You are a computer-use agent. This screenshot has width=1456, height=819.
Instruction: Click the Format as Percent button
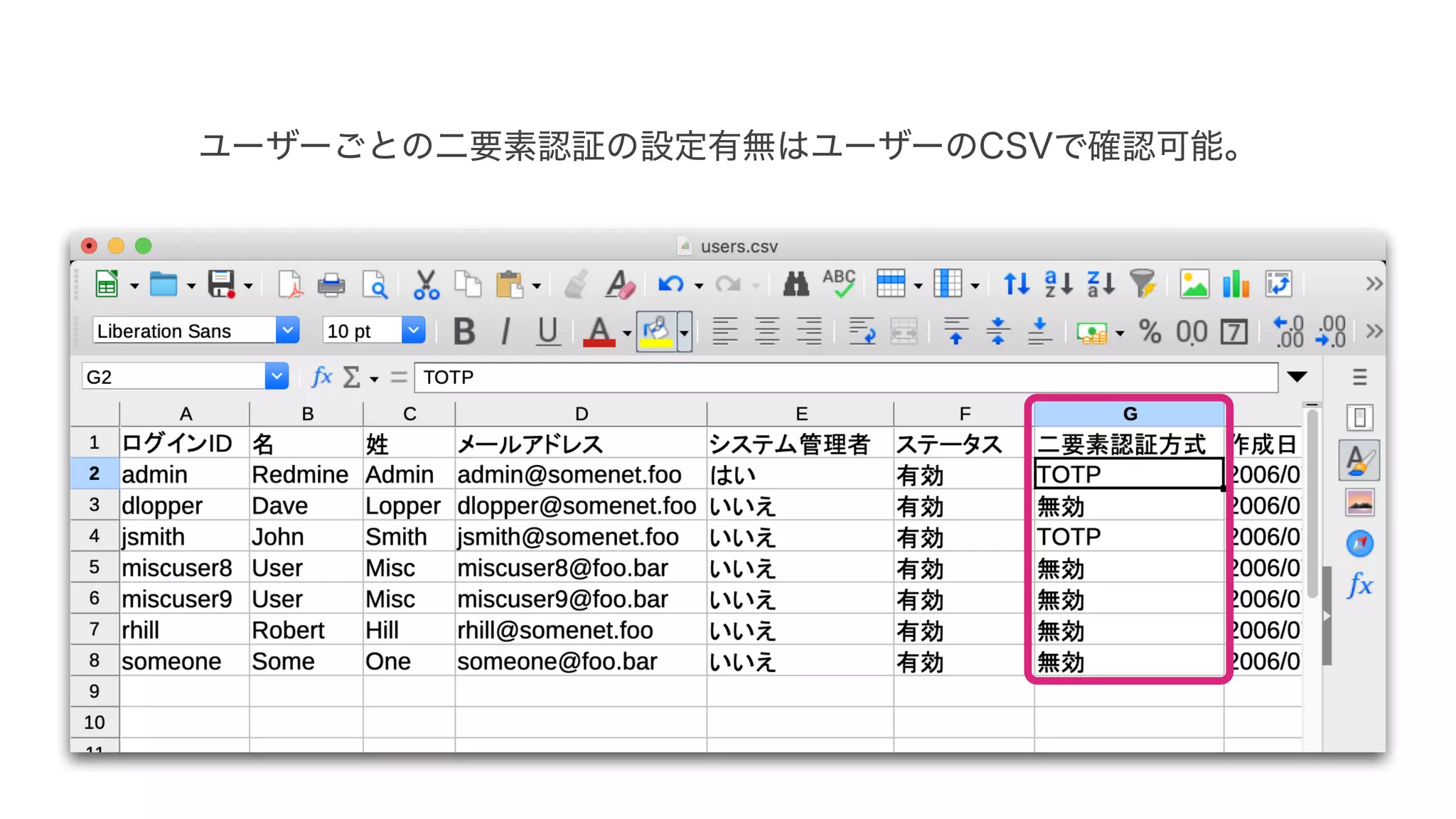(1150, 331)
